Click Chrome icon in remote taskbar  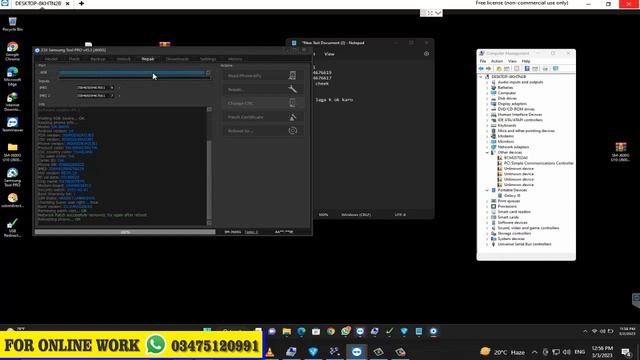(331, 331)
